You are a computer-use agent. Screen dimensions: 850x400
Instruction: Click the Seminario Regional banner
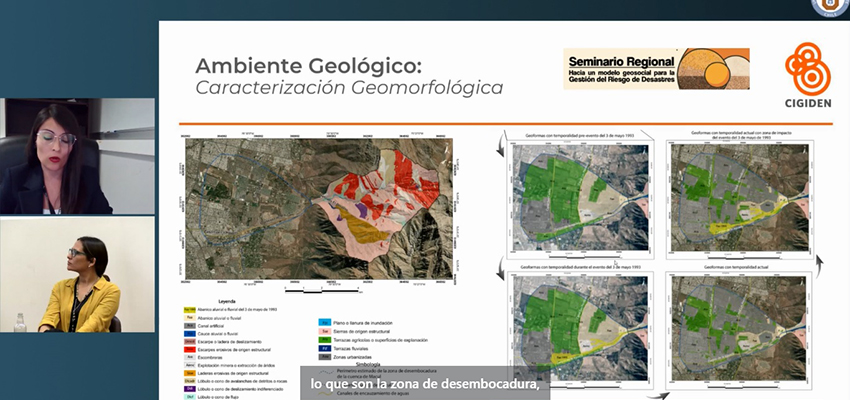pyautogui.click(x=656, y=69)
